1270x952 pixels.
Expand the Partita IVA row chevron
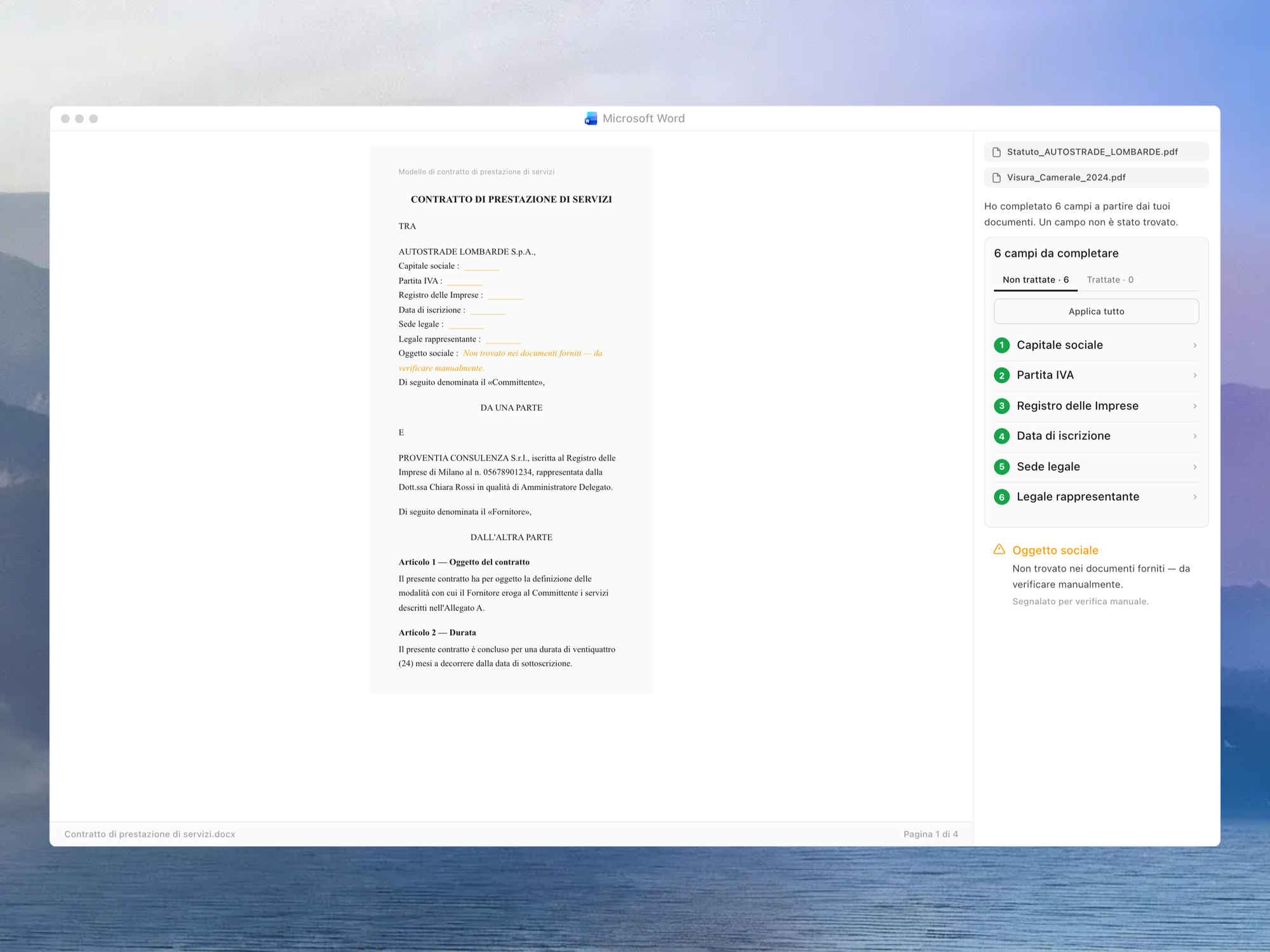(1194, 375)
